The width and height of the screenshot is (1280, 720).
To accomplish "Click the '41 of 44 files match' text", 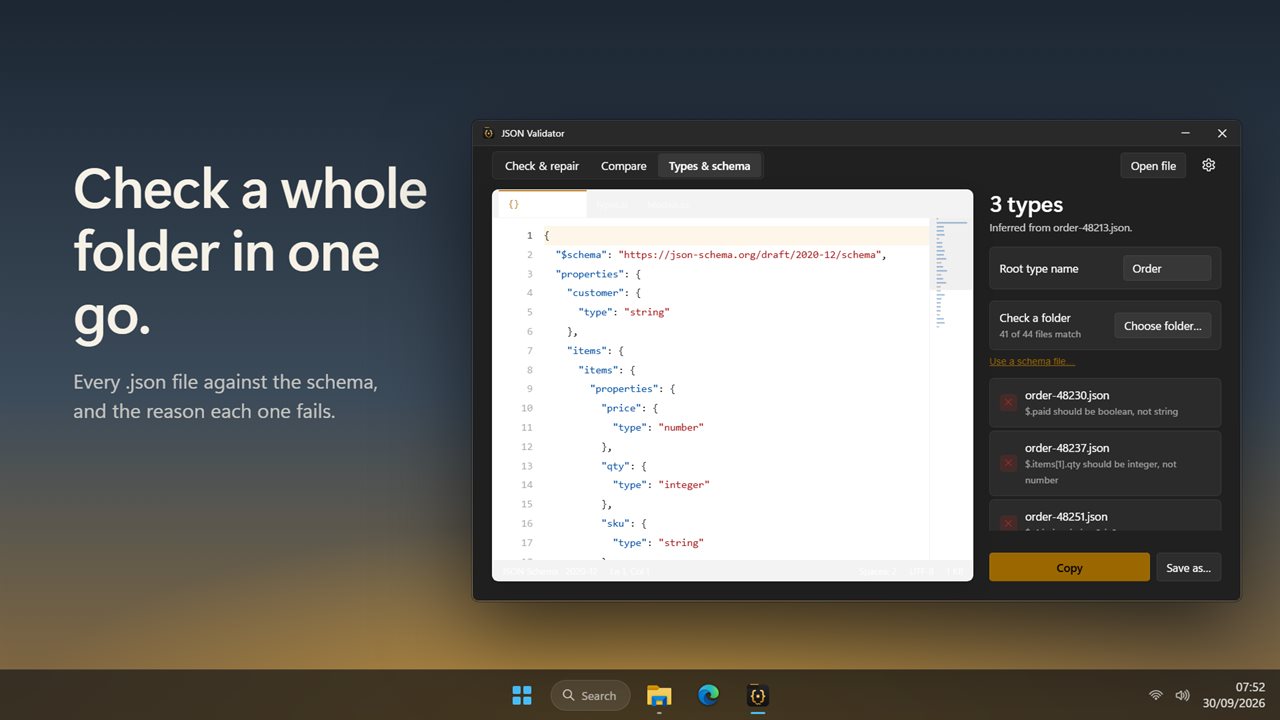I will [x=1040, y=334].
